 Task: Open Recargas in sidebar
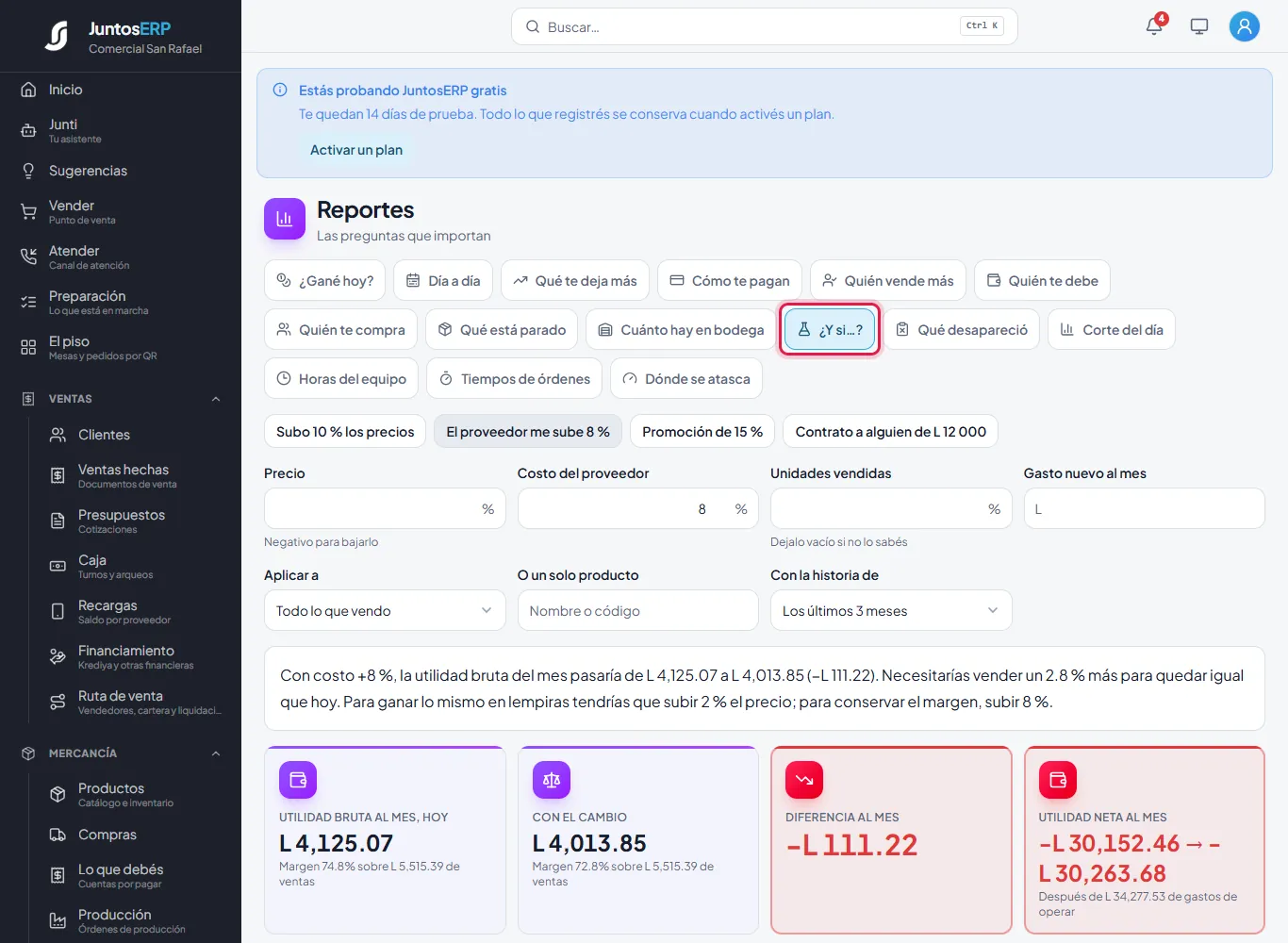(x=136, y=612)
